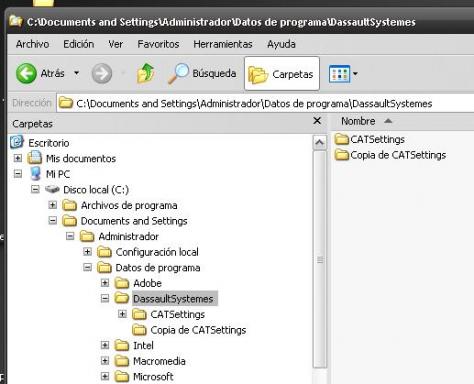Image resolution: width=474 pixels, height=384 pixels.
Task: Open Búsqueda search tool
Action: (x=202, y=73)
